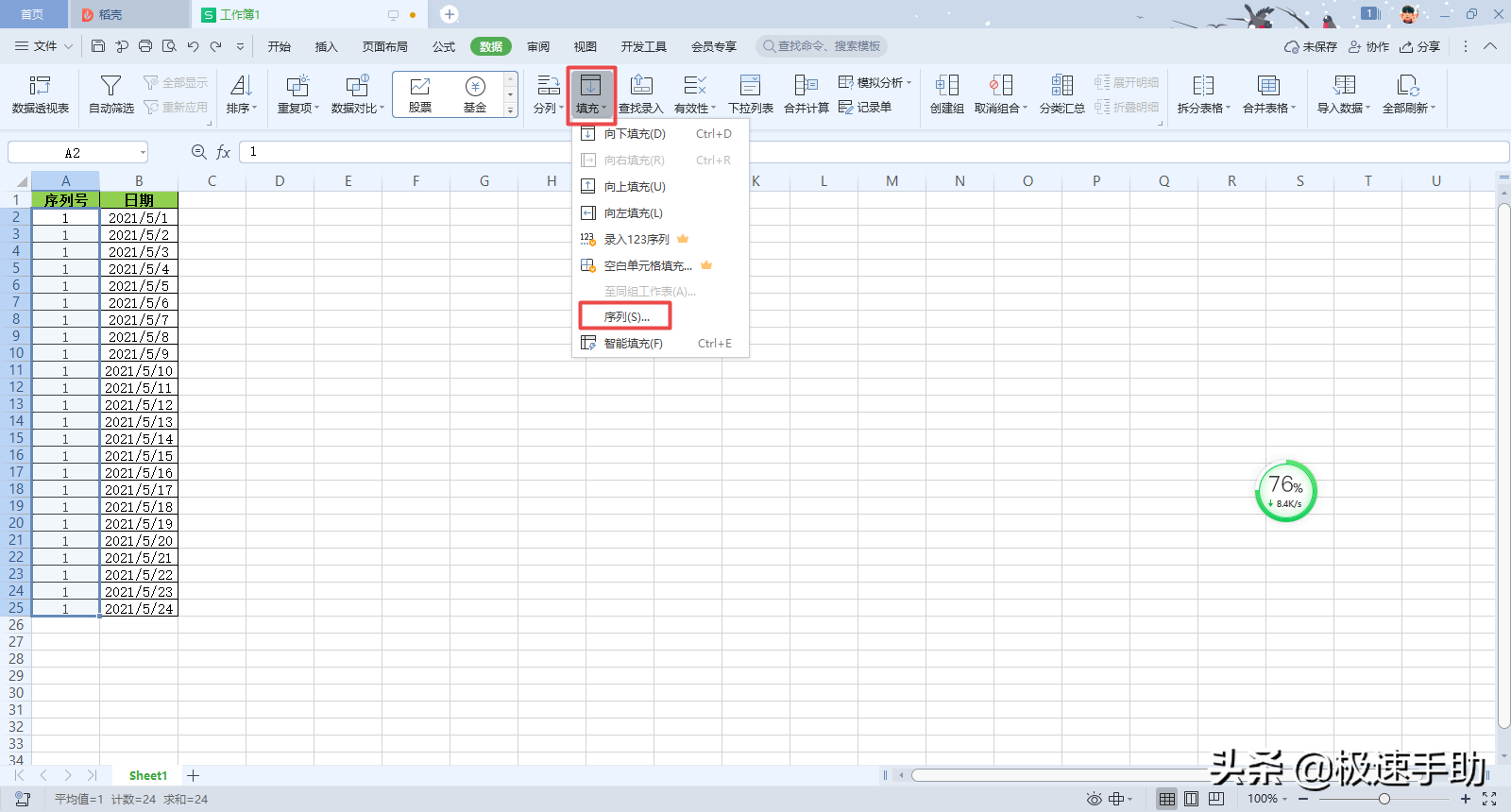This screenshot has height=812, width=1511.
Task: Click the 协作 collaborate button
Action: (1369, 46)
